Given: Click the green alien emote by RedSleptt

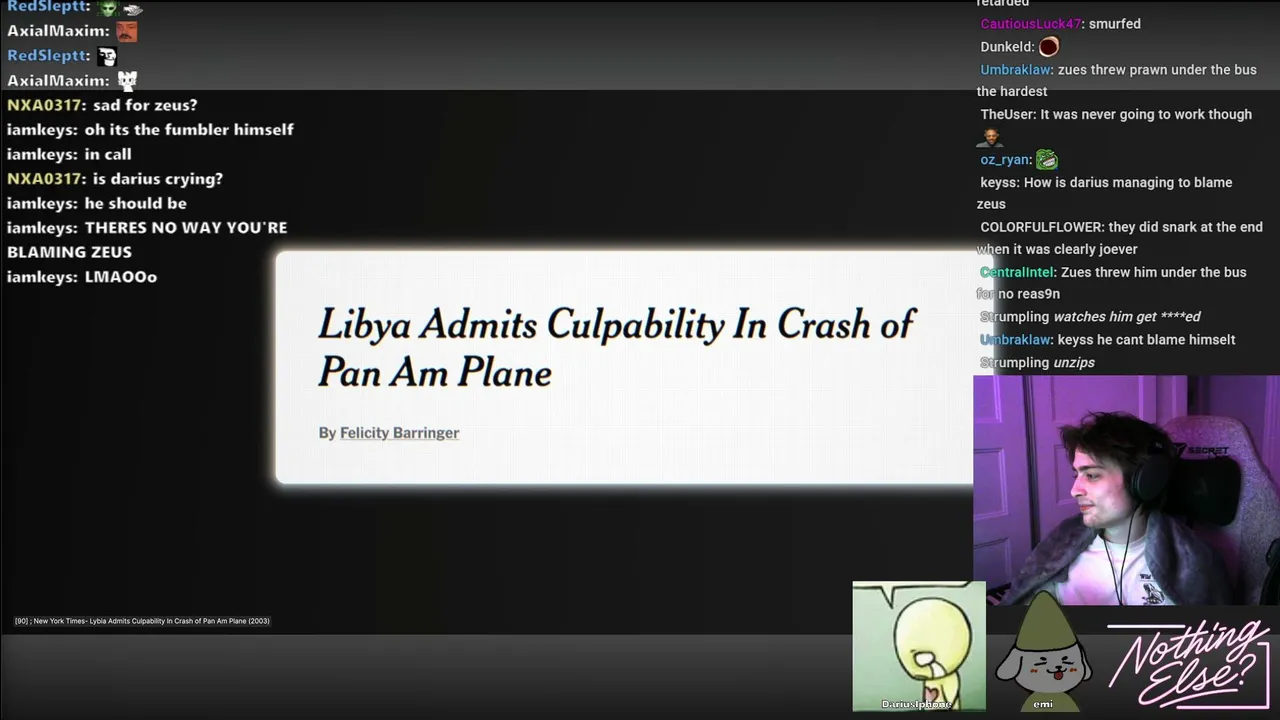Looking at the screenshot, I should coord(108,7).
